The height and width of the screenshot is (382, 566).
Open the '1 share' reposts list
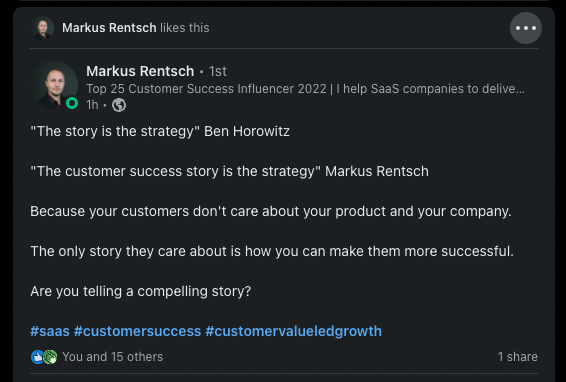(x=518, y=357)
